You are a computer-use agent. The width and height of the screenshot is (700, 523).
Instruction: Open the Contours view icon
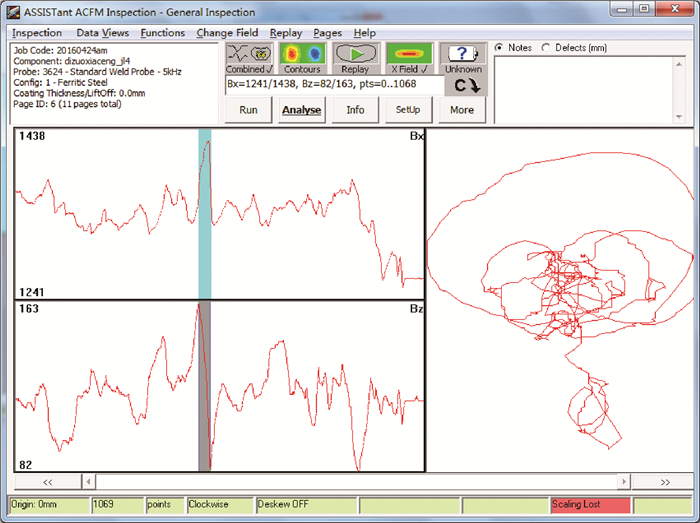pyautogui.click(x=301, y=54)
